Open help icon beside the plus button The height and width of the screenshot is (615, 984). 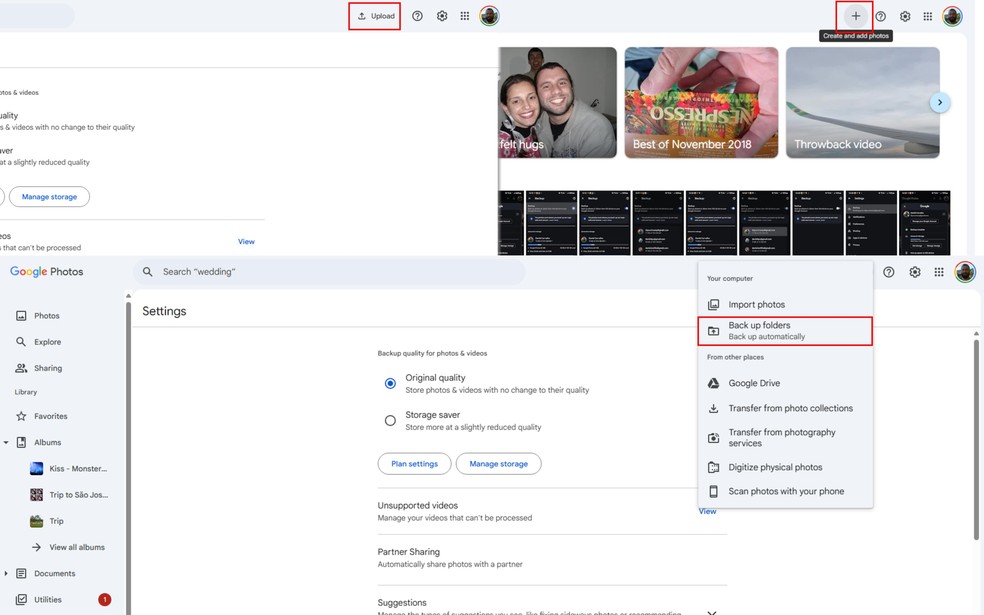880,16
